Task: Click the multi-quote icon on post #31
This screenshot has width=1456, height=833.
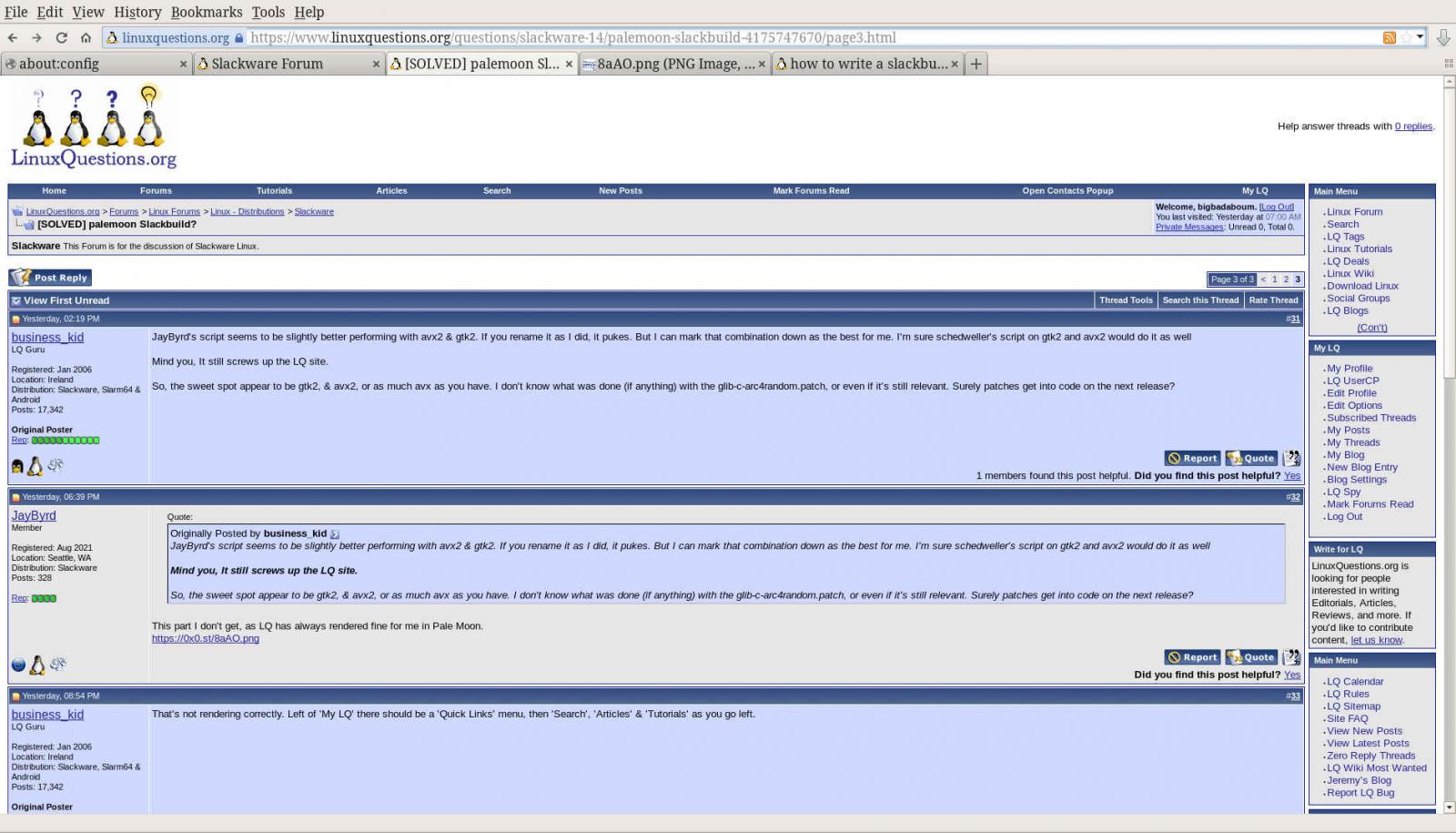Action: click(x=1291, y=459)
